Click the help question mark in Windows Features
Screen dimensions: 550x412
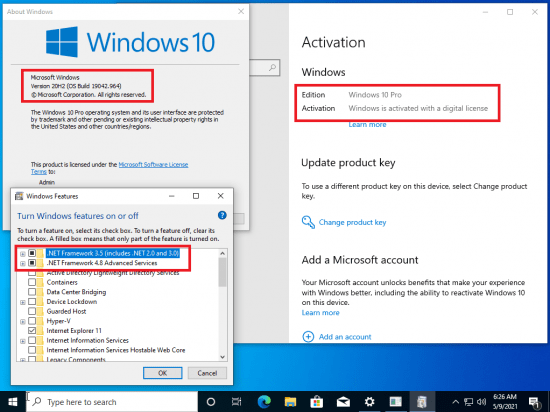(222, 215)
